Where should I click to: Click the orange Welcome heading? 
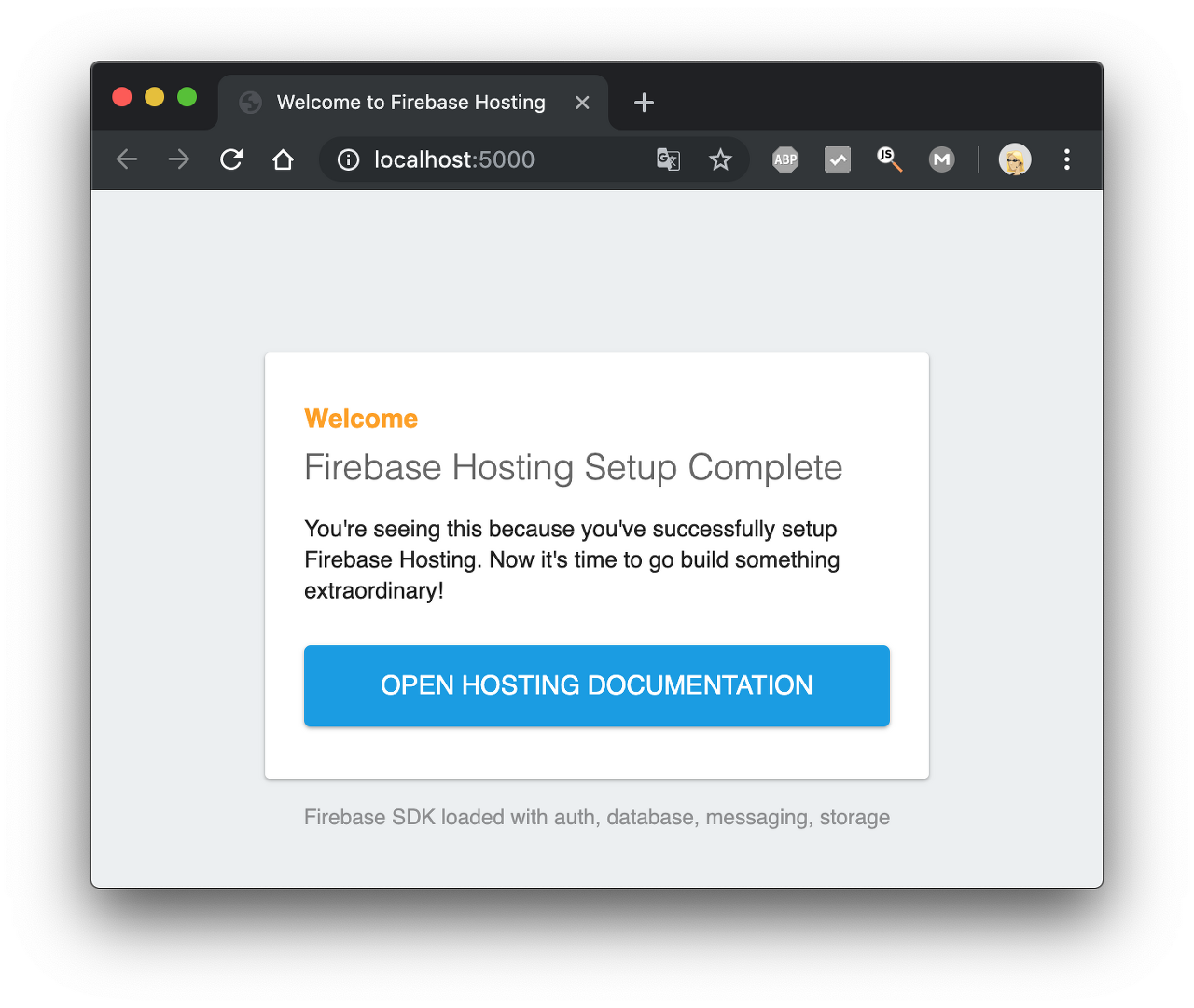pyautogui.click(x=361, y=419)
